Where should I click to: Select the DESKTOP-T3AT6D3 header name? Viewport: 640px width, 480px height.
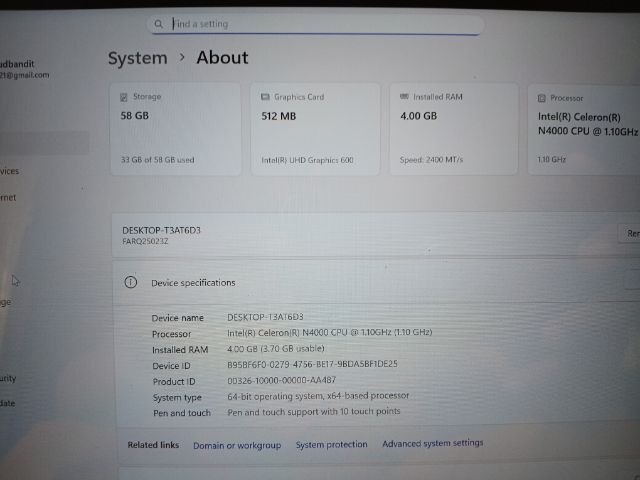click(162, 230)
